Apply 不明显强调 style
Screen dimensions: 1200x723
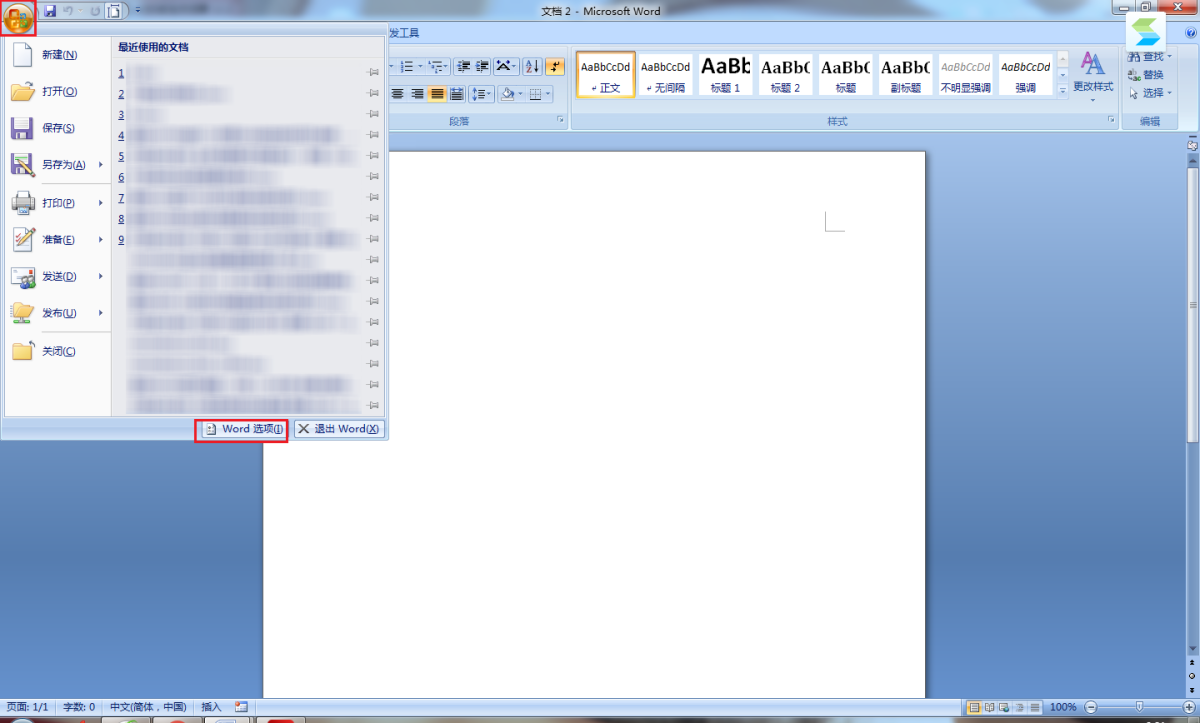pyautogui.click(x=966, y=75)
